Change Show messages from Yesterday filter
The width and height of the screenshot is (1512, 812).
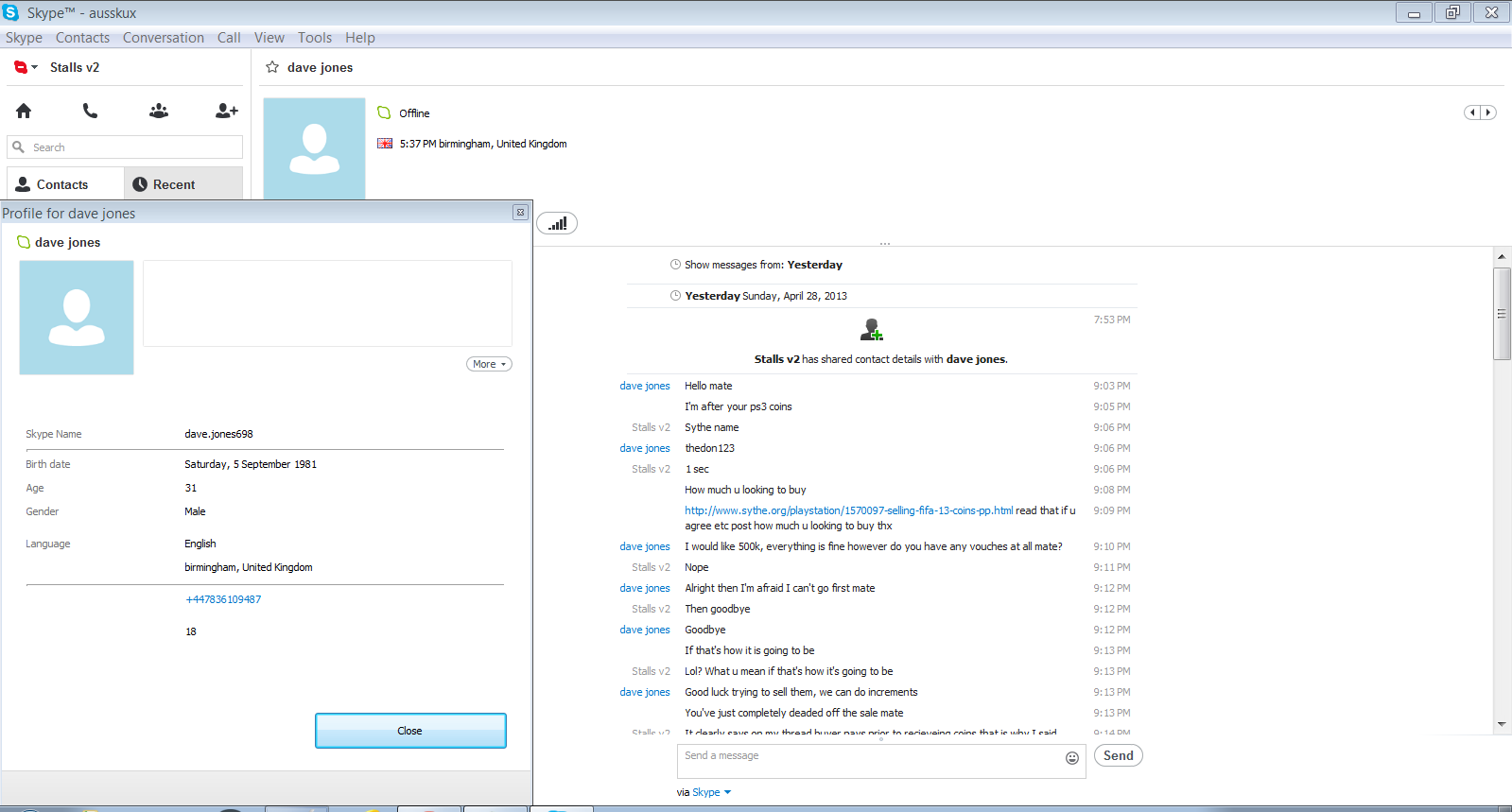(x=814, y=265)
